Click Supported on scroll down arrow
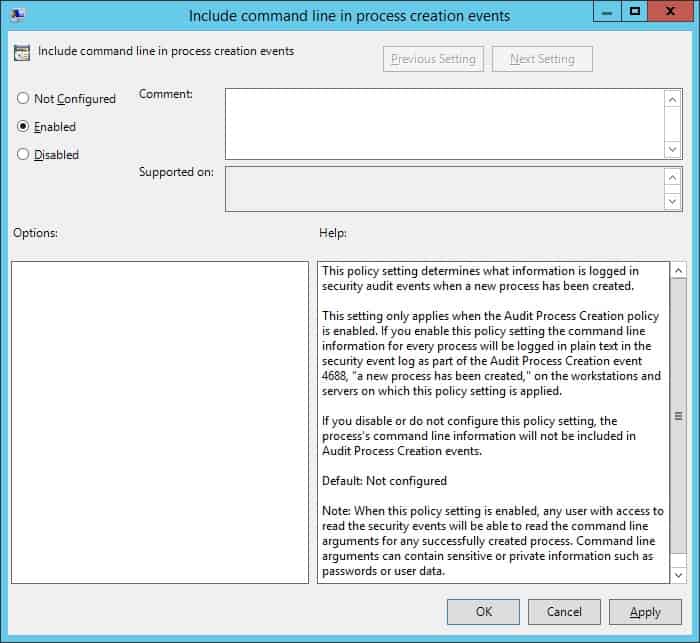 click(673, 200)
